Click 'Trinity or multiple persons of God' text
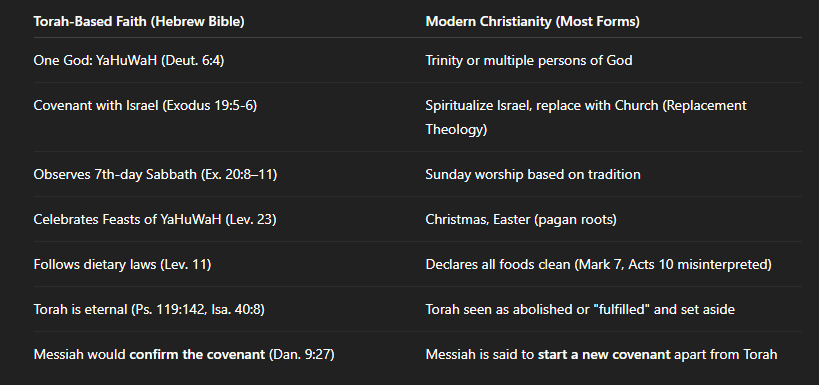The height and width of the screenshot is (385, 819). point(529,61)
